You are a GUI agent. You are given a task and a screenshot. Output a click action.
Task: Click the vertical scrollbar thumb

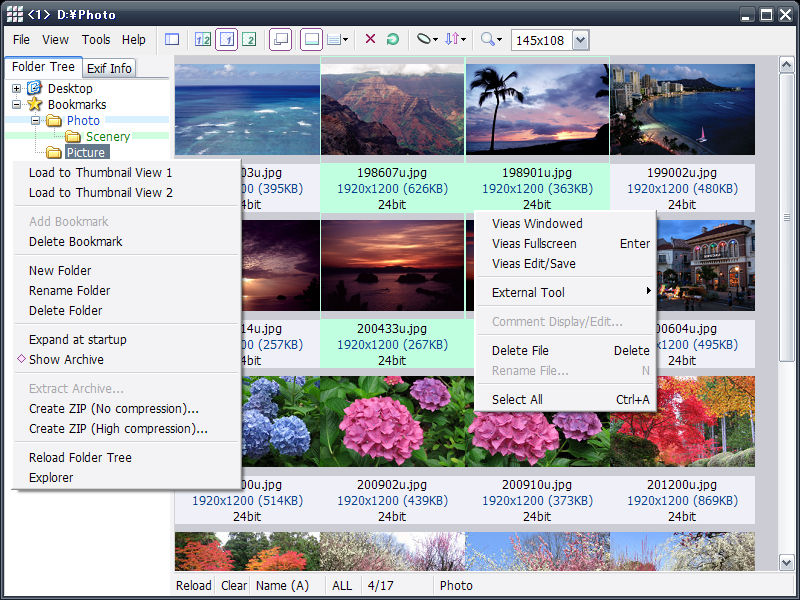(x=786, y=218)
